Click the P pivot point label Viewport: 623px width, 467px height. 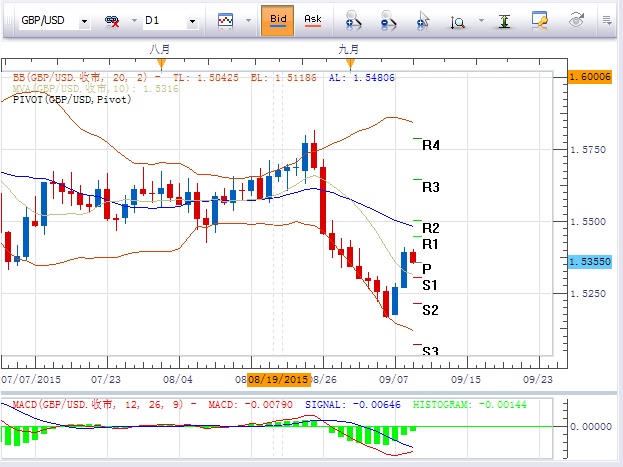tap(427, 269)
